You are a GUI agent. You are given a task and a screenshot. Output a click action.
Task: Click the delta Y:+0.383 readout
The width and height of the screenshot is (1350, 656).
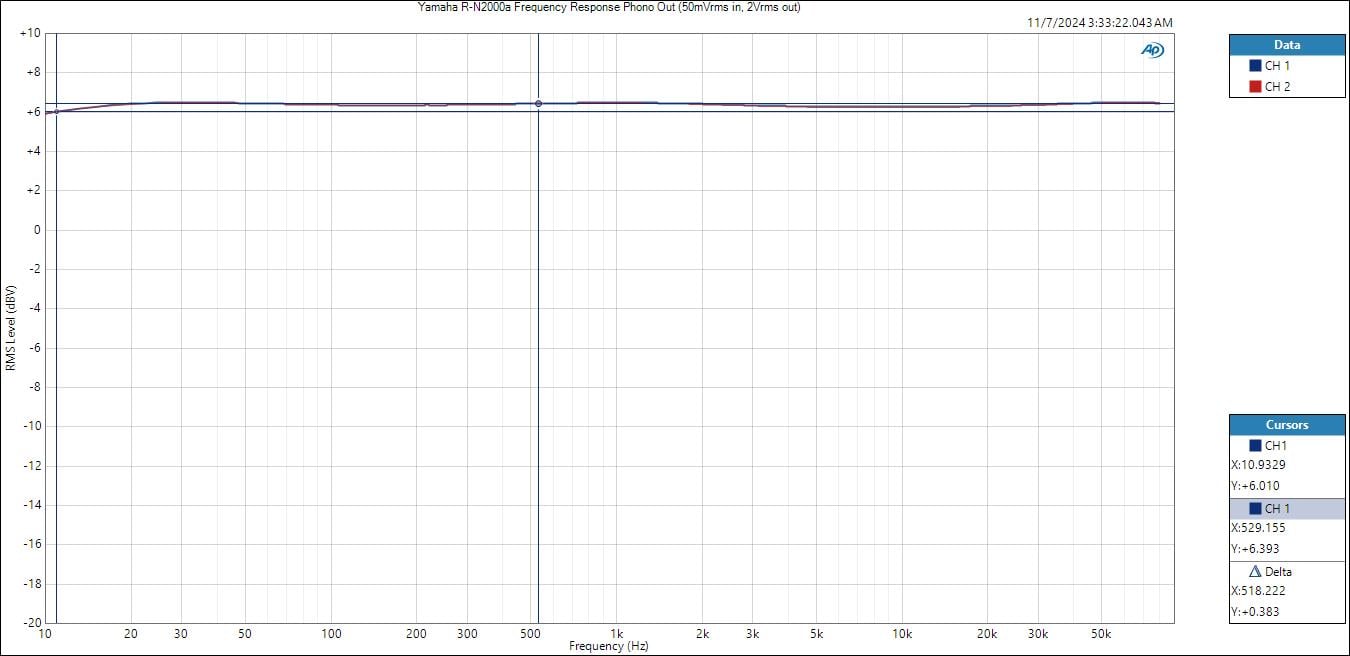[1255, 612]
